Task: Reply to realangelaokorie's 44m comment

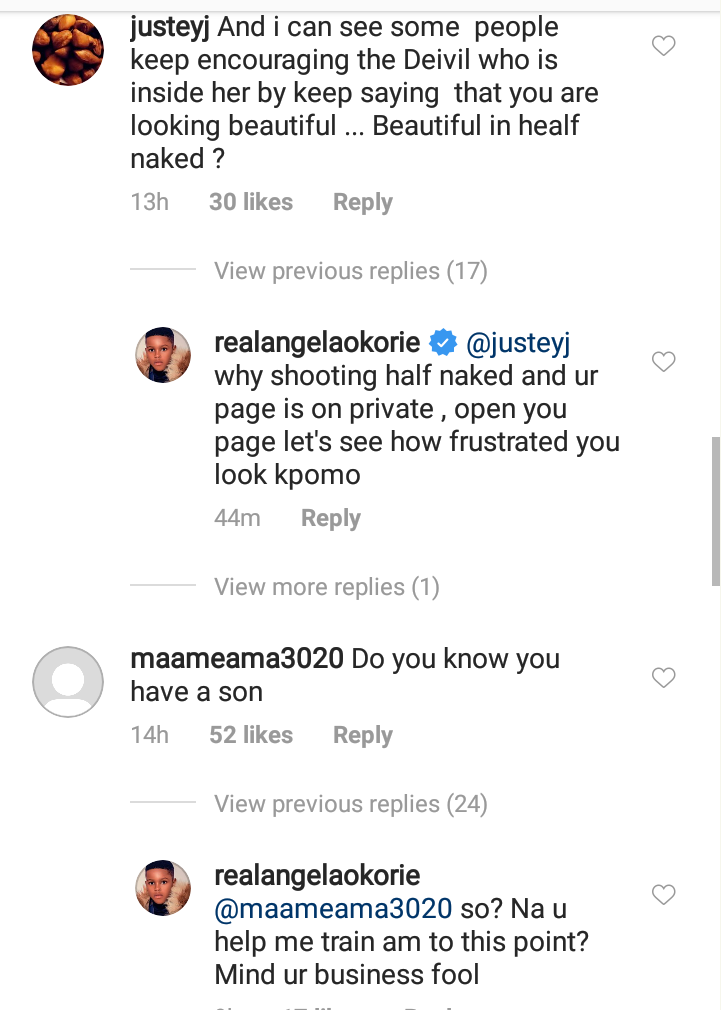Action: [330, 518]
